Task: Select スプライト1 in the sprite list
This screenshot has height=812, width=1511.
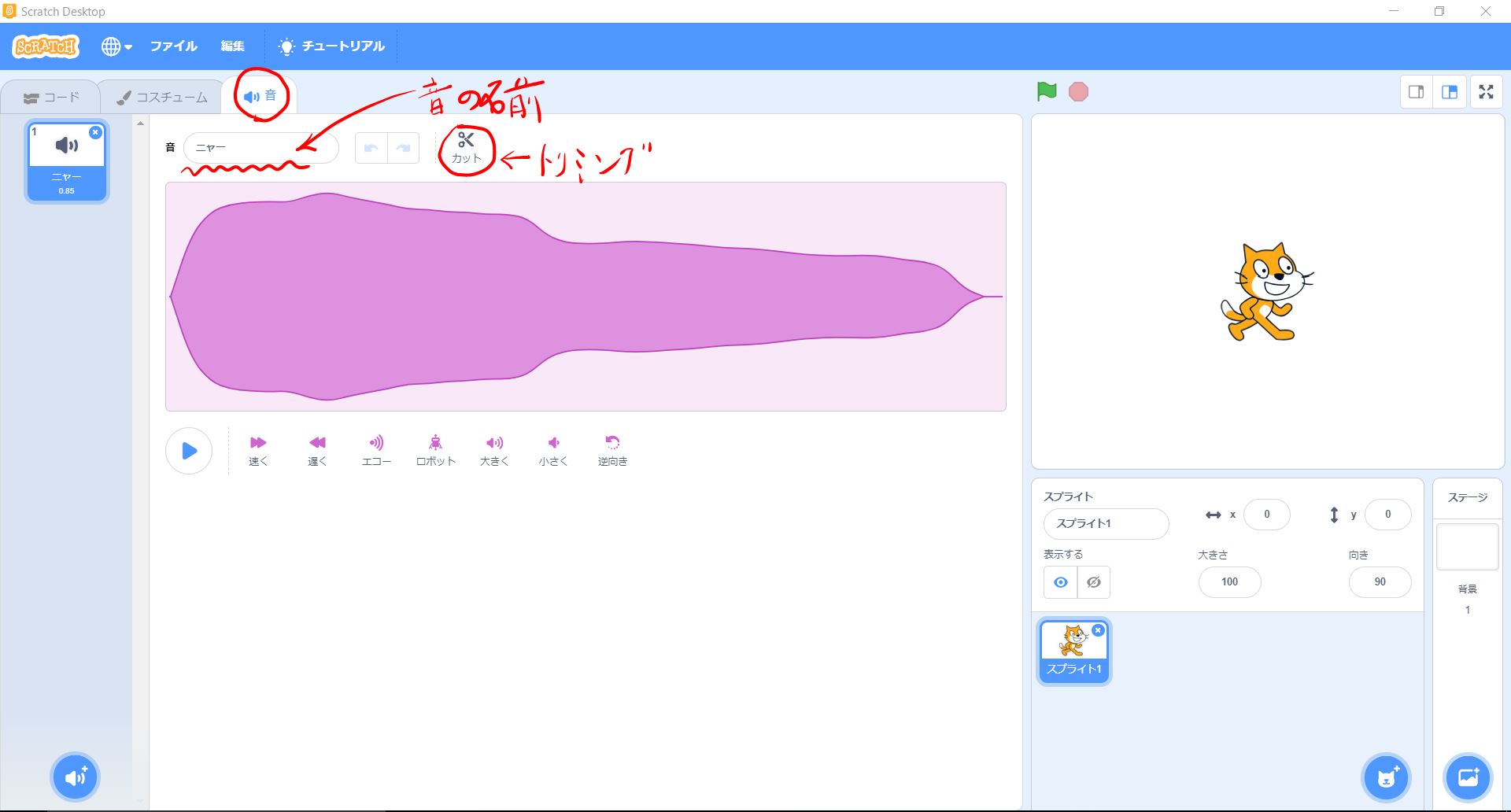Action: click(1074, 651)
